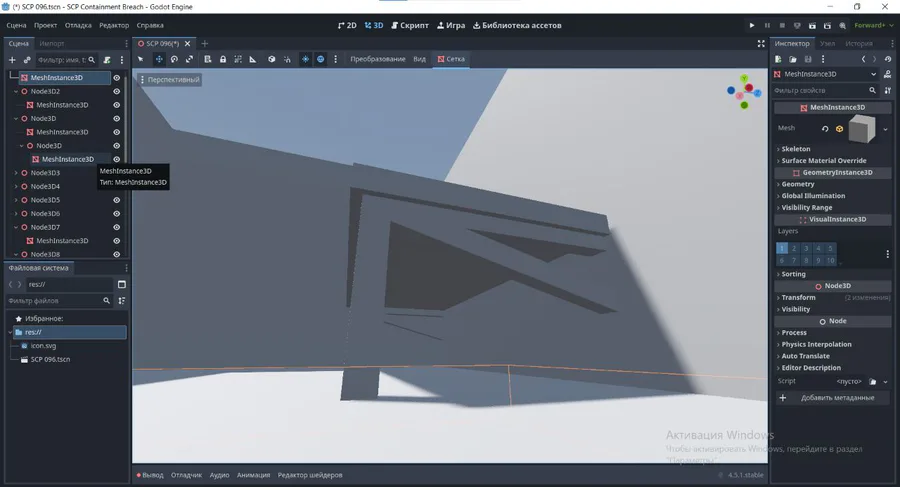Run the project with Play button
The width and height of the screenshot is (900, 487).
752,25
